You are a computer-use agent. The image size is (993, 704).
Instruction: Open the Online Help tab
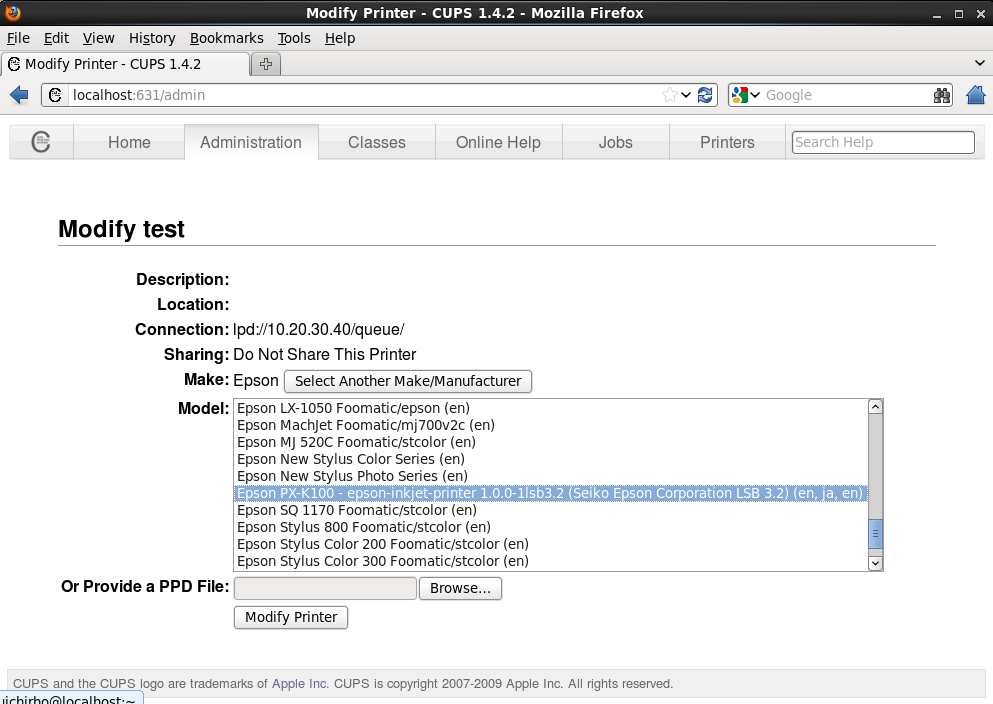click(x=498, y=142)
